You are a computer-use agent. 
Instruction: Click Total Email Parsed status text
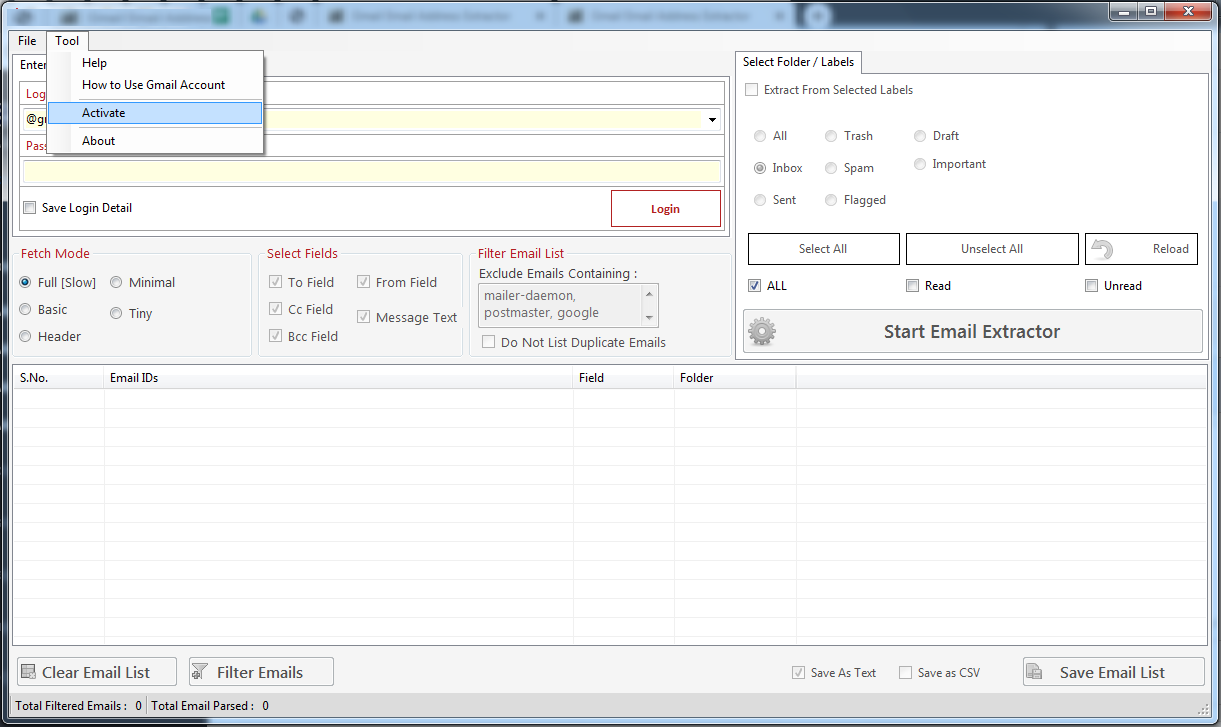pos(210,706)
